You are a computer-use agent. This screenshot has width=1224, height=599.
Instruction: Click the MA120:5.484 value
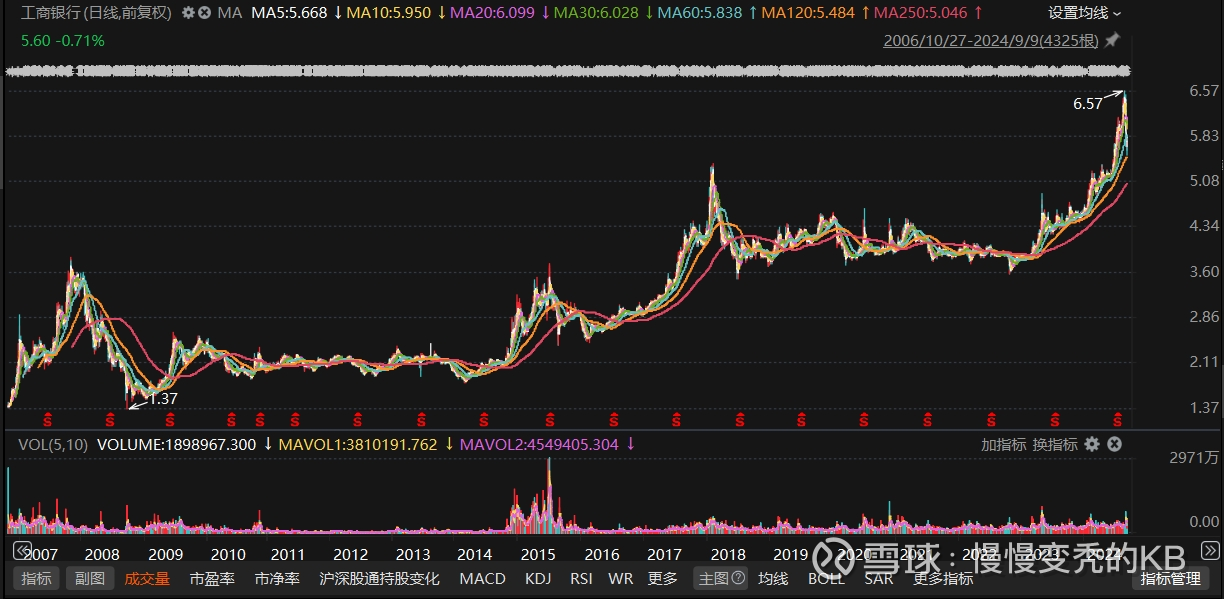pyautogui.click(x=808, y=13)
